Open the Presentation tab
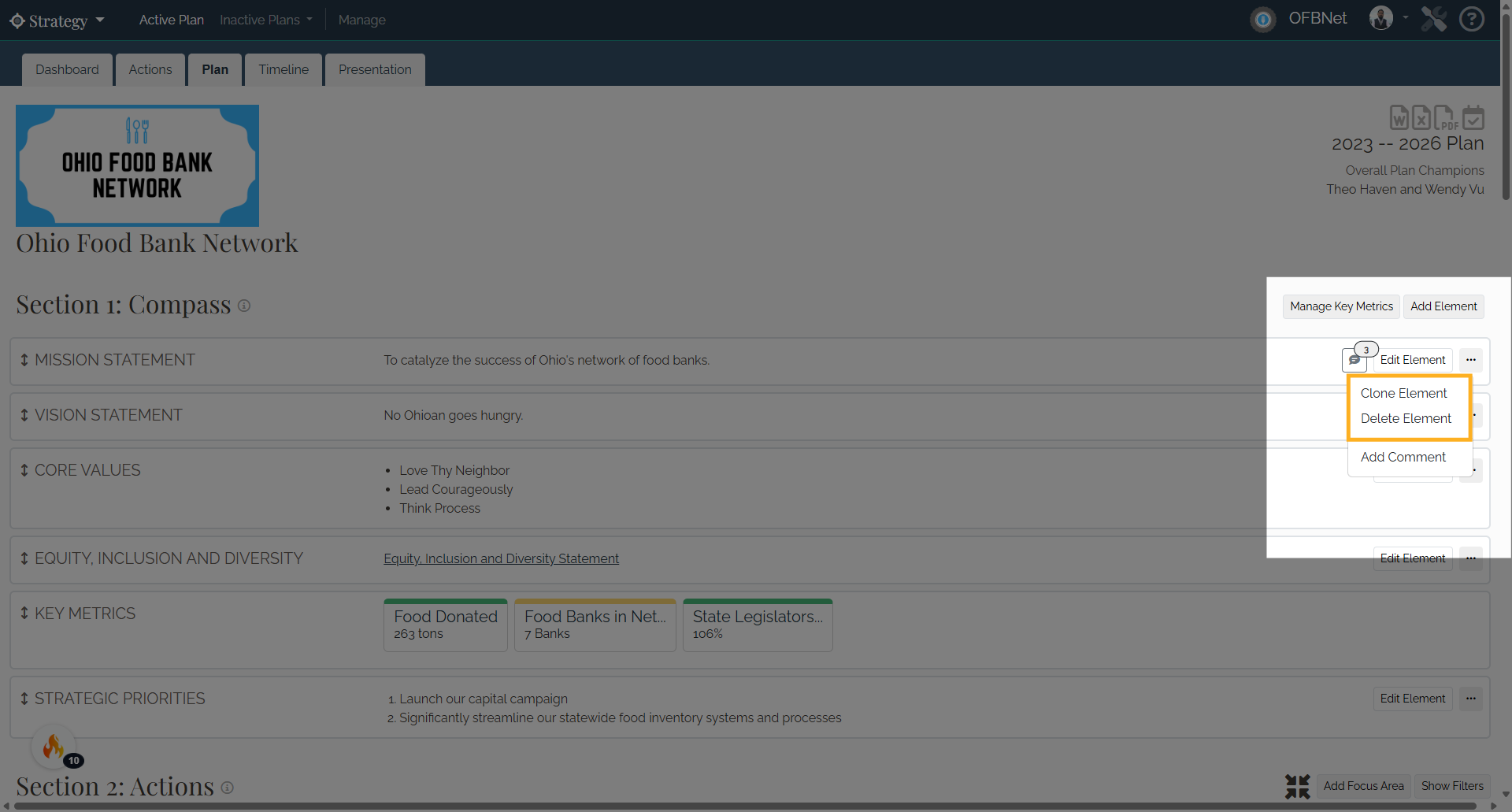Screen dimensions: 1512x812 click(x=375, y=69)
